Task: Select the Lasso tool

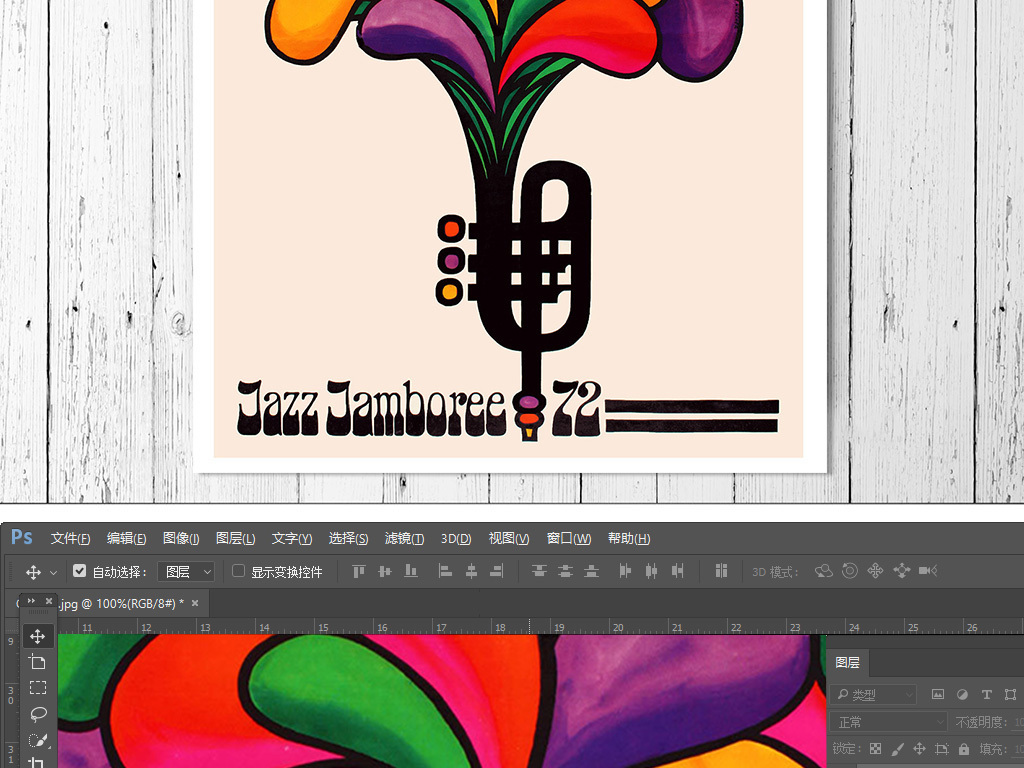Action: tap(37, 714)
